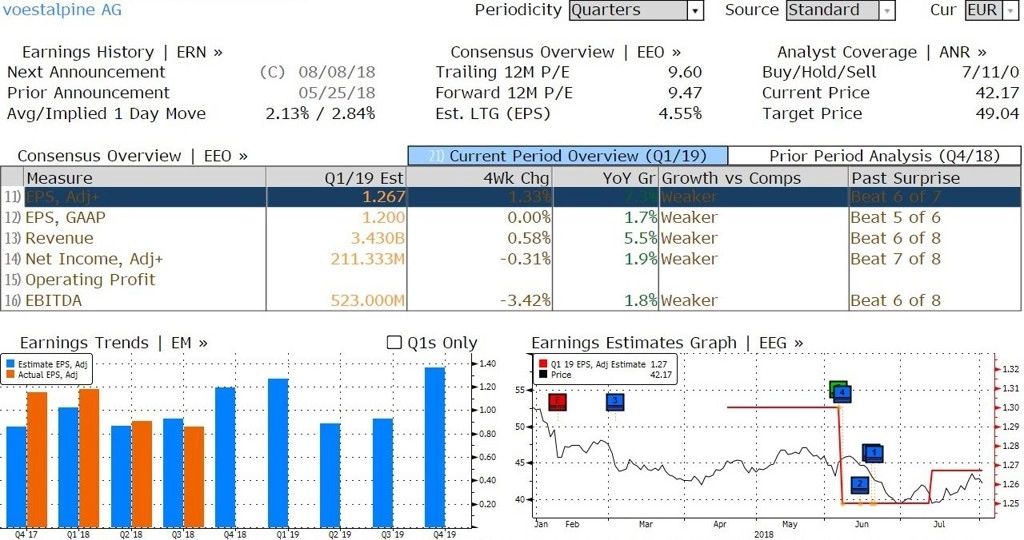Click the Q4 '18 estimate bar
Viewport: 1024px width, 540px height.
[226, 457]
